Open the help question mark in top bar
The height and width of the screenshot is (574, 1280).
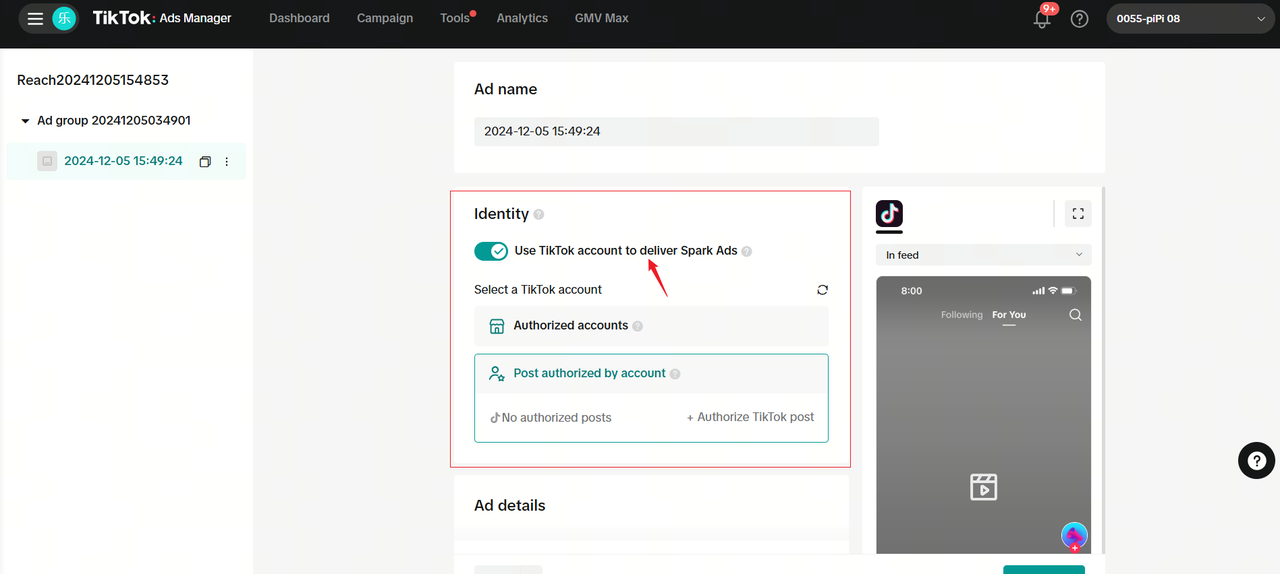pyautogui.click(x=1079, y=19)
